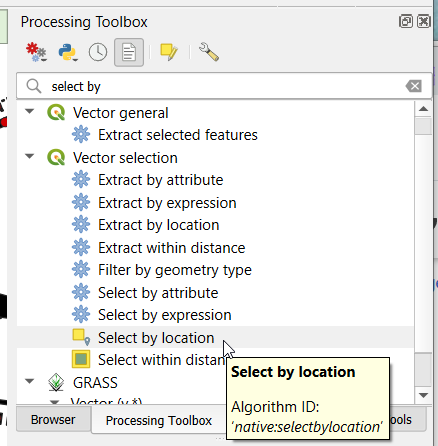The width and height of the screenshot is (438, 446).
Task: Toggle the Results Viewer document icon
Action: [129, 52]
